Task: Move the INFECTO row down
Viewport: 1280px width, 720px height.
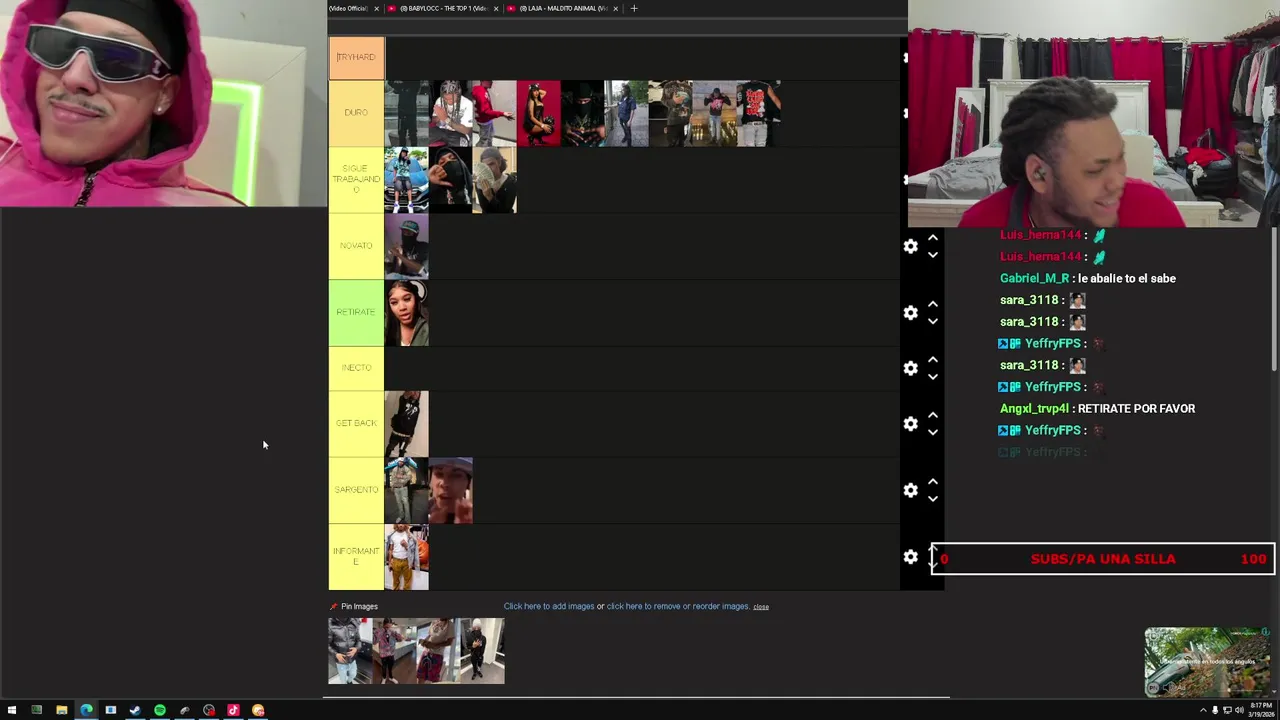Action: [932, 377]
